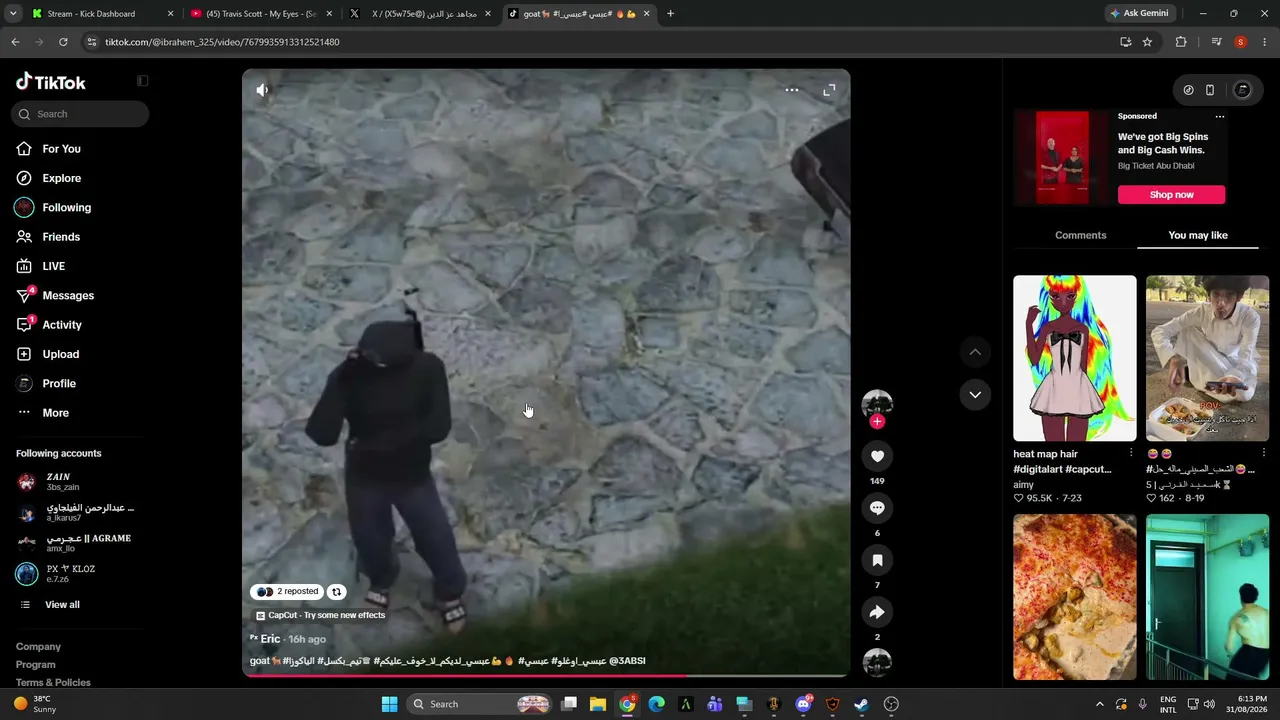Reload the page in Chrome
This screenshot has width=1280, height=720.
click(x=63, y=42)
